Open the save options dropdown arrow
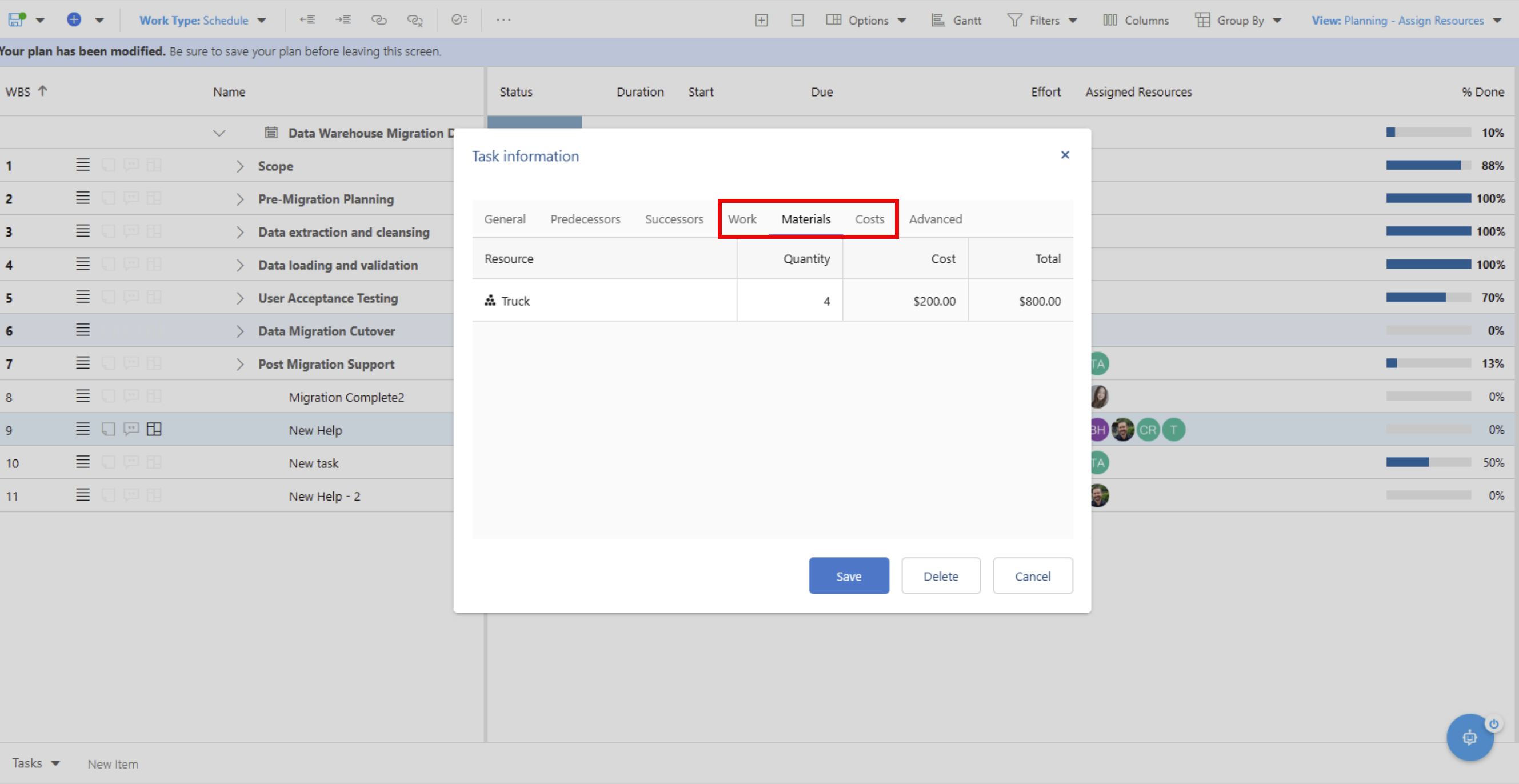This screenshot has width=1519, height=784. [x=40, y=20]
